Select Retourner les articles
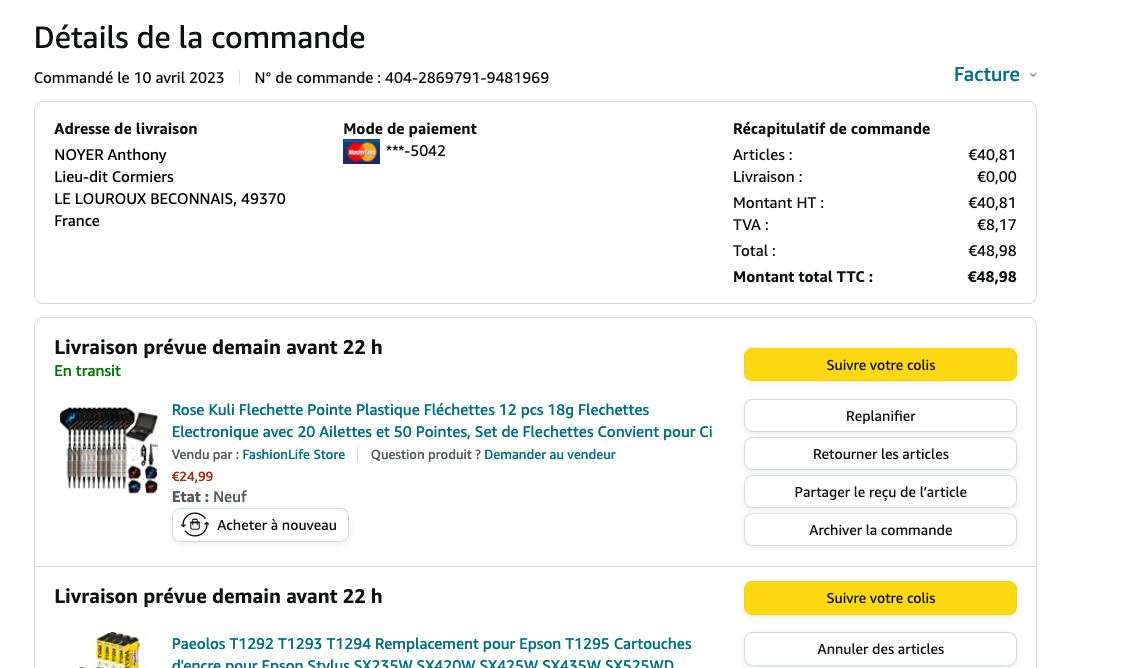The height and width of the screenshot is (668, 1130). point(880,454)
